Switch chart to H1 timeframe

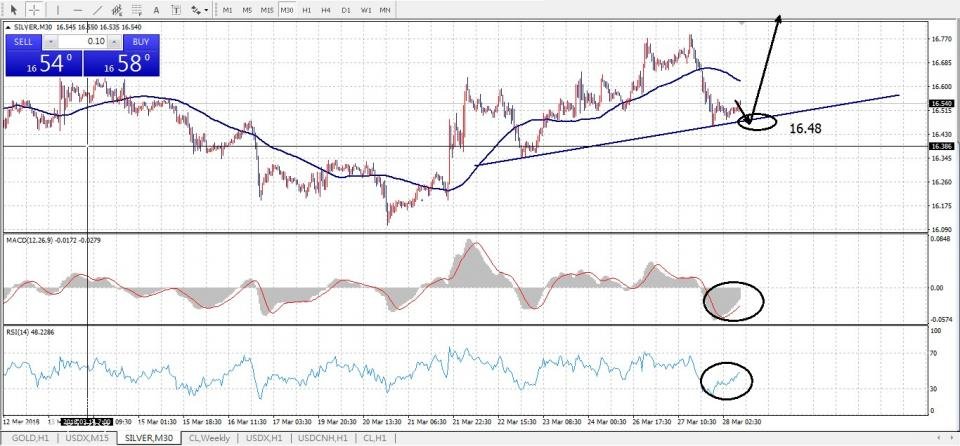(x=307, y=10)
